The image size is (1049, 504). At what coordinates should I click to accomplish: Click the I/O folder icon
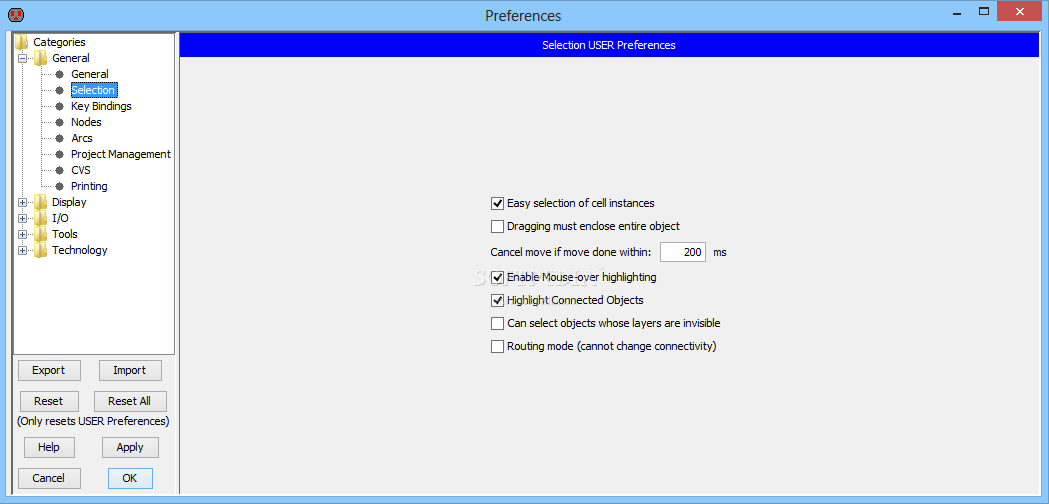[x=41, y=218]
